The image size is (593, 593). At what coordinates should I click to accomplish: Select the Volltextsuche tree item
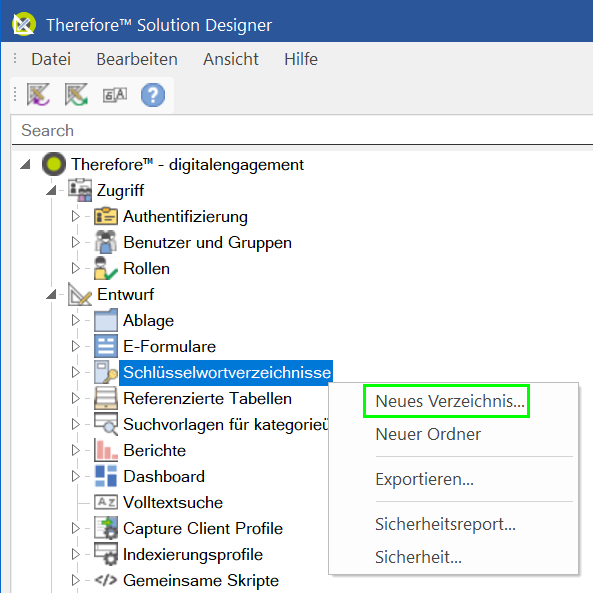click(173, 502)
